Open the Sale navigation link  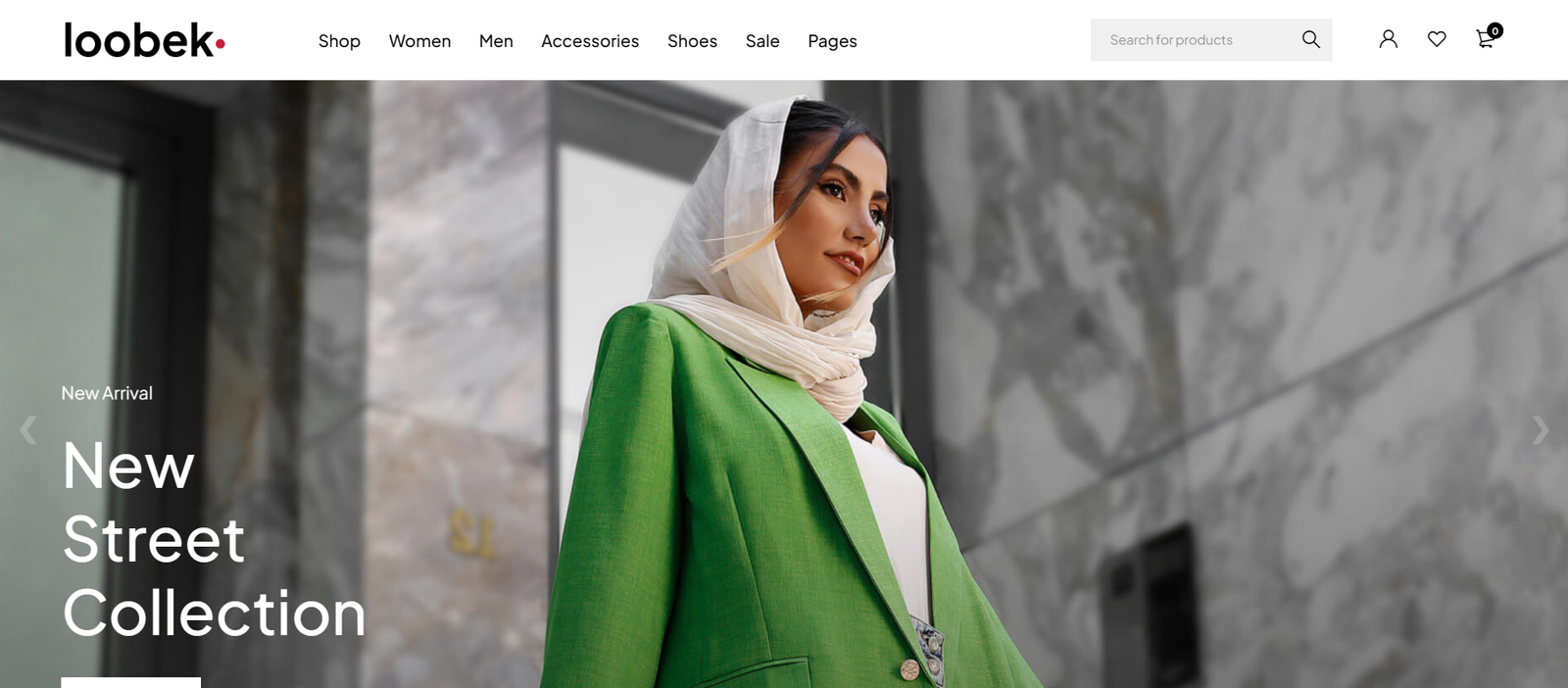point(762,41)
